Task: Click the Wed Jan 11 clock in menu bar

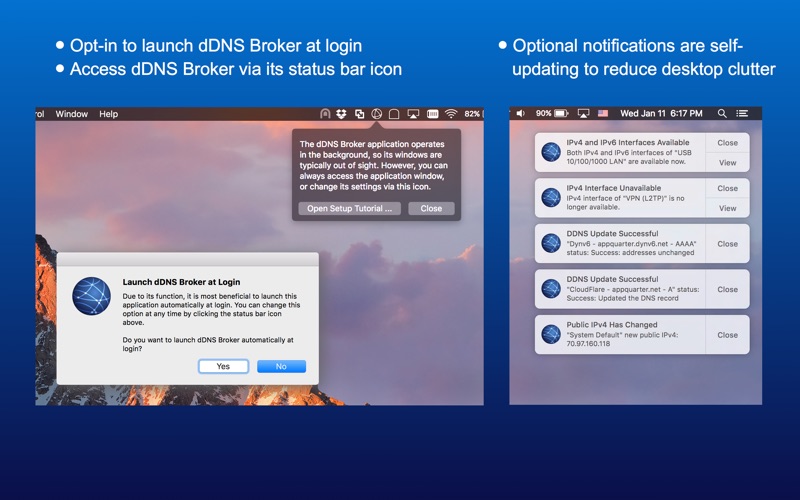Action: 660,114
